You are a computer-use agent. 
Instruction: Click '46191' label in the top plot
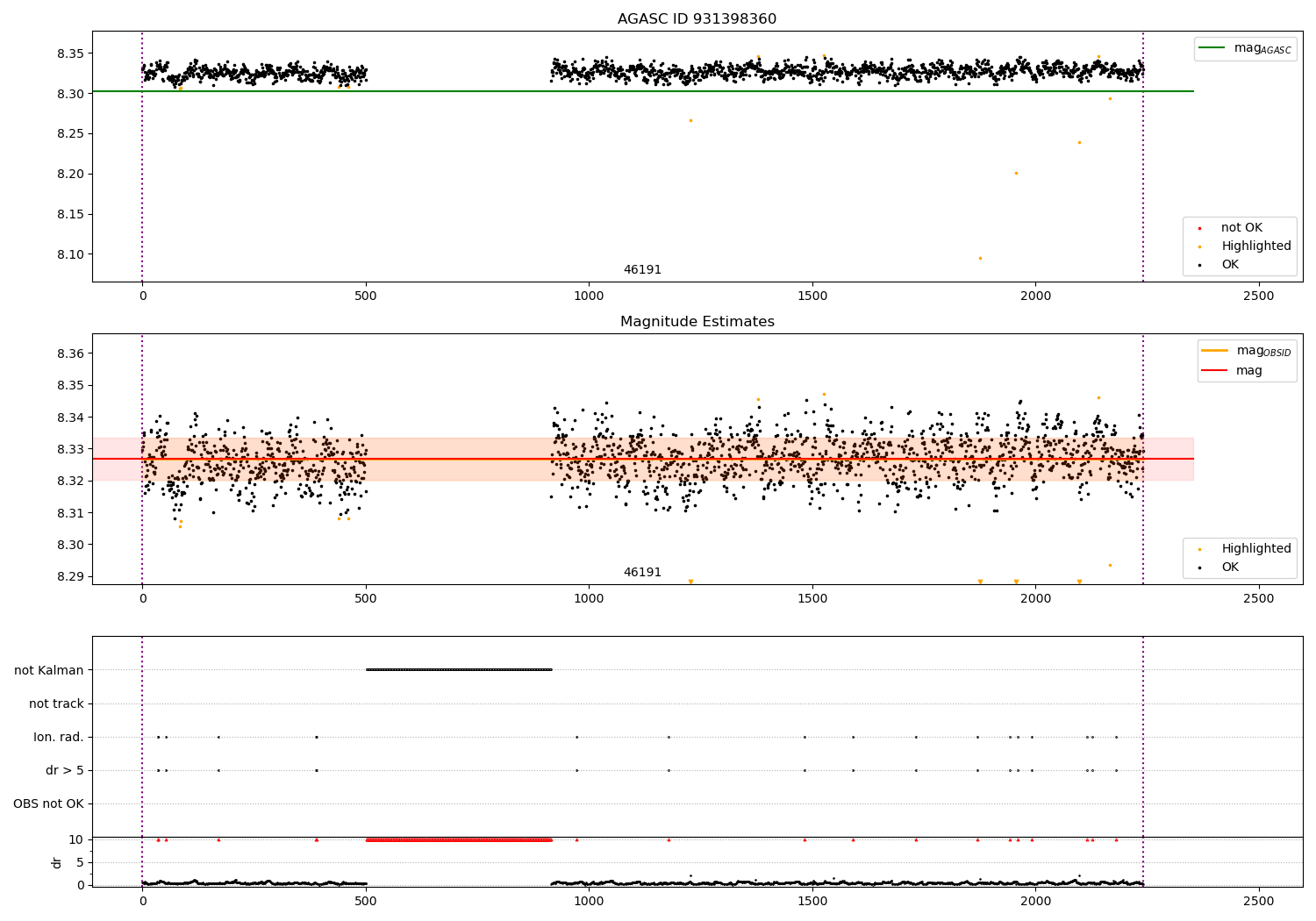pos(642,270)
